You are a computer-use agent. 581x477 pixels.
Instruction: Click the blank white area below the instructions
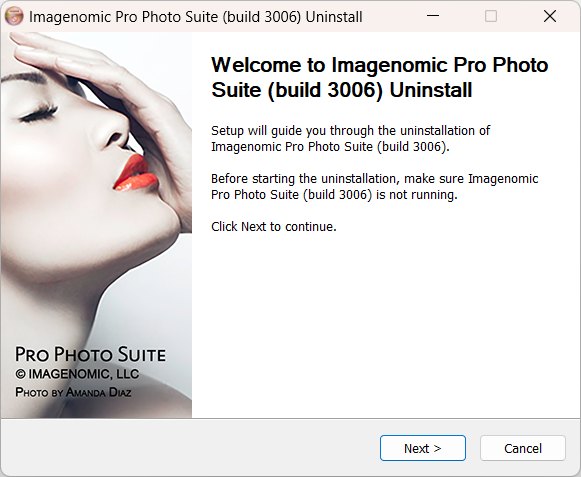coord(385,326)
